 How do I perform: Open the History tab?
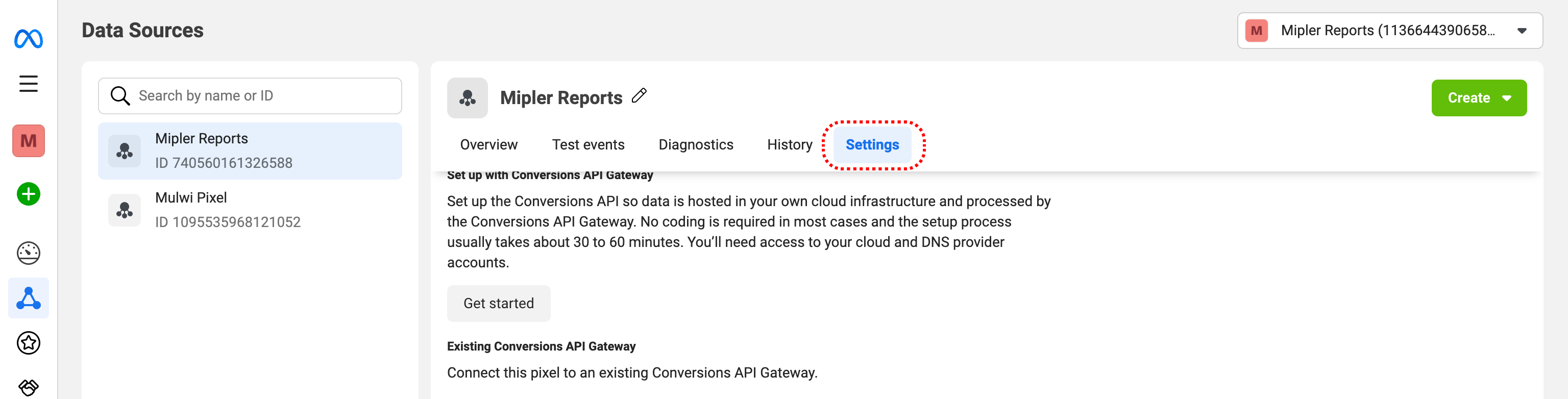pos(790,145)
